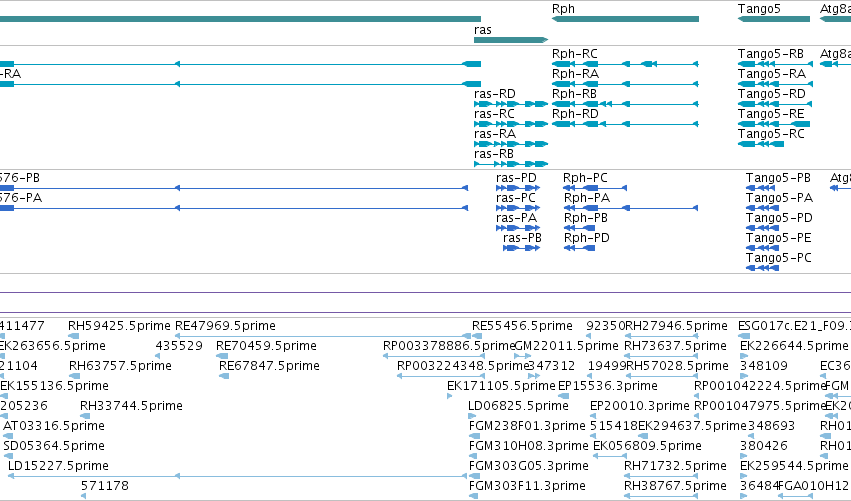Select Tango5-PD protein
This screenshot has width=851, height=501.
779,218
